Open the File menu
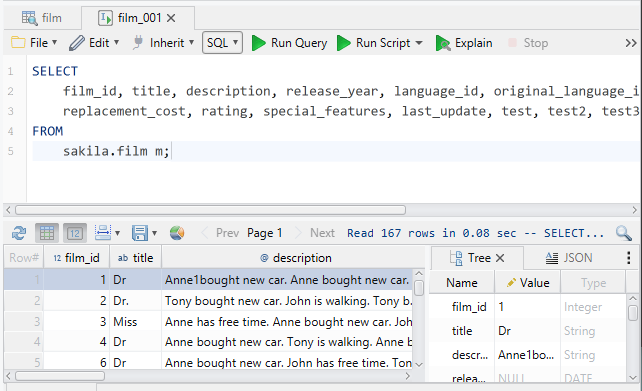 pyautogui.click(x=34, y=43)
